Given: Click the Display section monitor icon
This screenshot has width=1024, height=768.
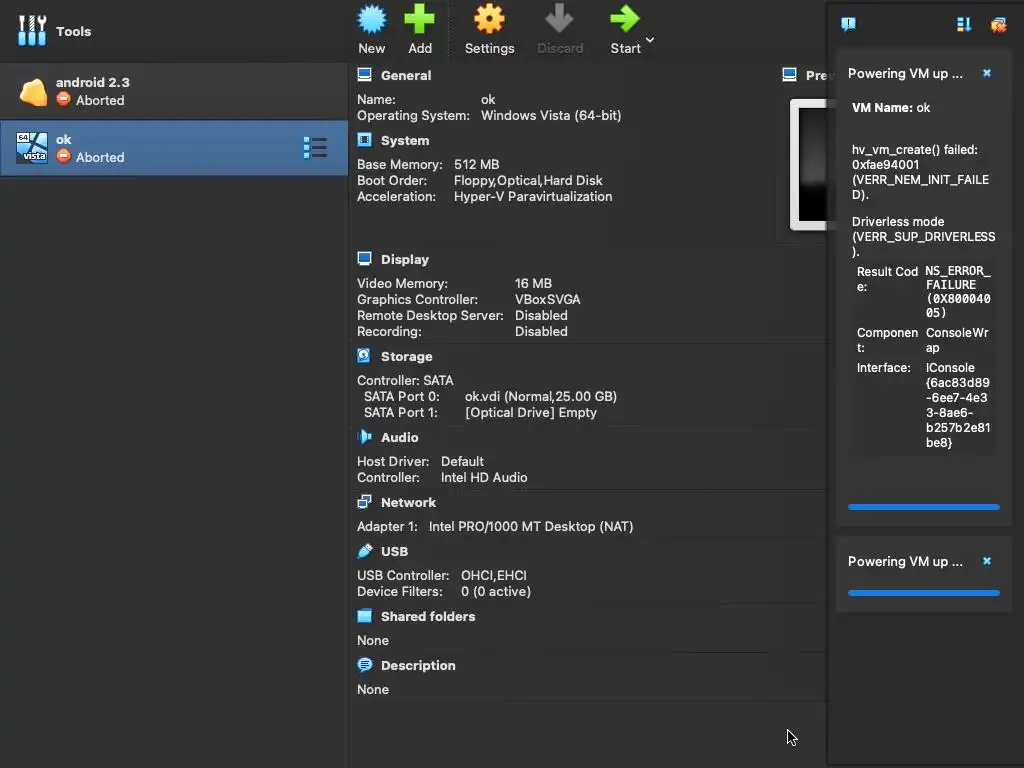Looking at the screenshot, I should [x=364, y=259].
